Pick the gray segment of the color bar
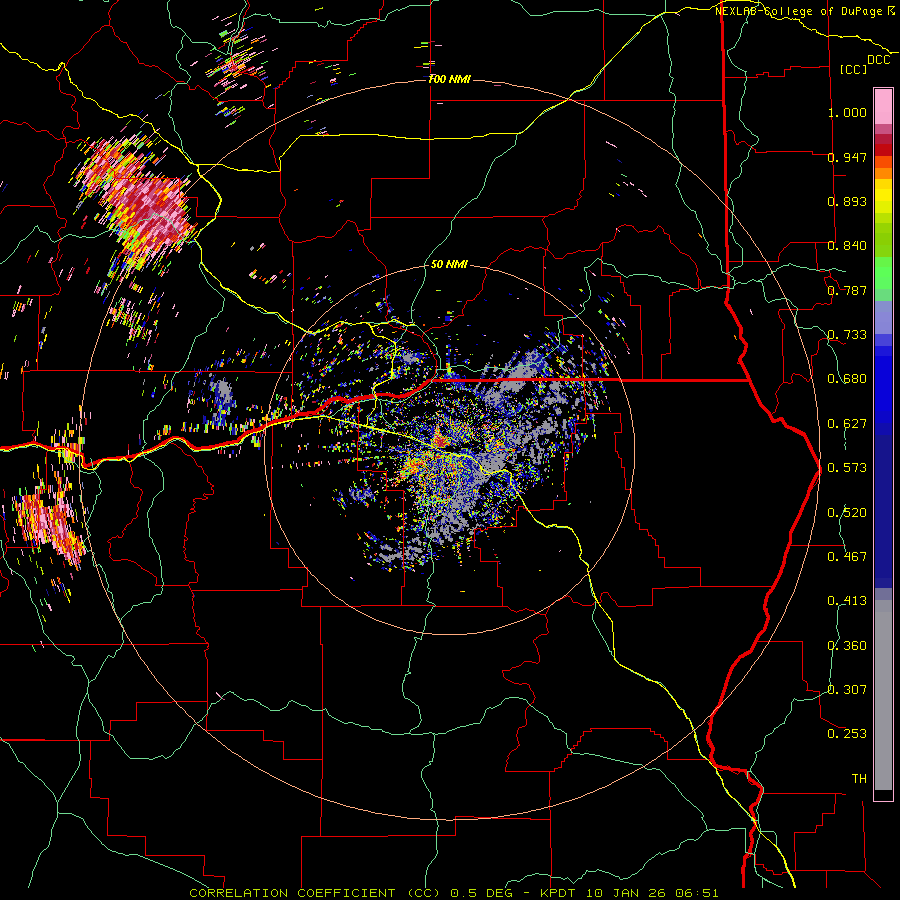This screenshot has height=900, width=900. coord(883,695)
